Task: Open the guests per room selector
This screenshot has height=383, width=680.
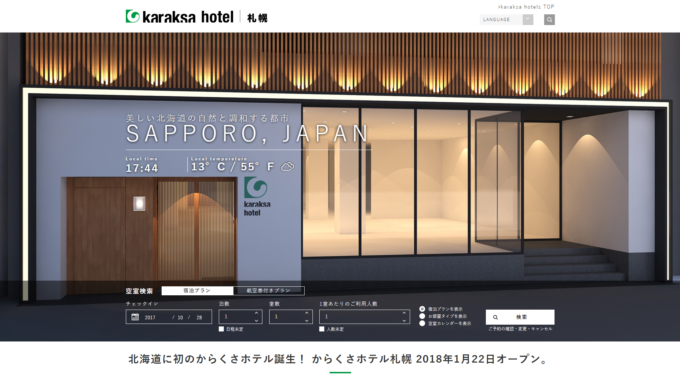Action: tap(364, 317)
